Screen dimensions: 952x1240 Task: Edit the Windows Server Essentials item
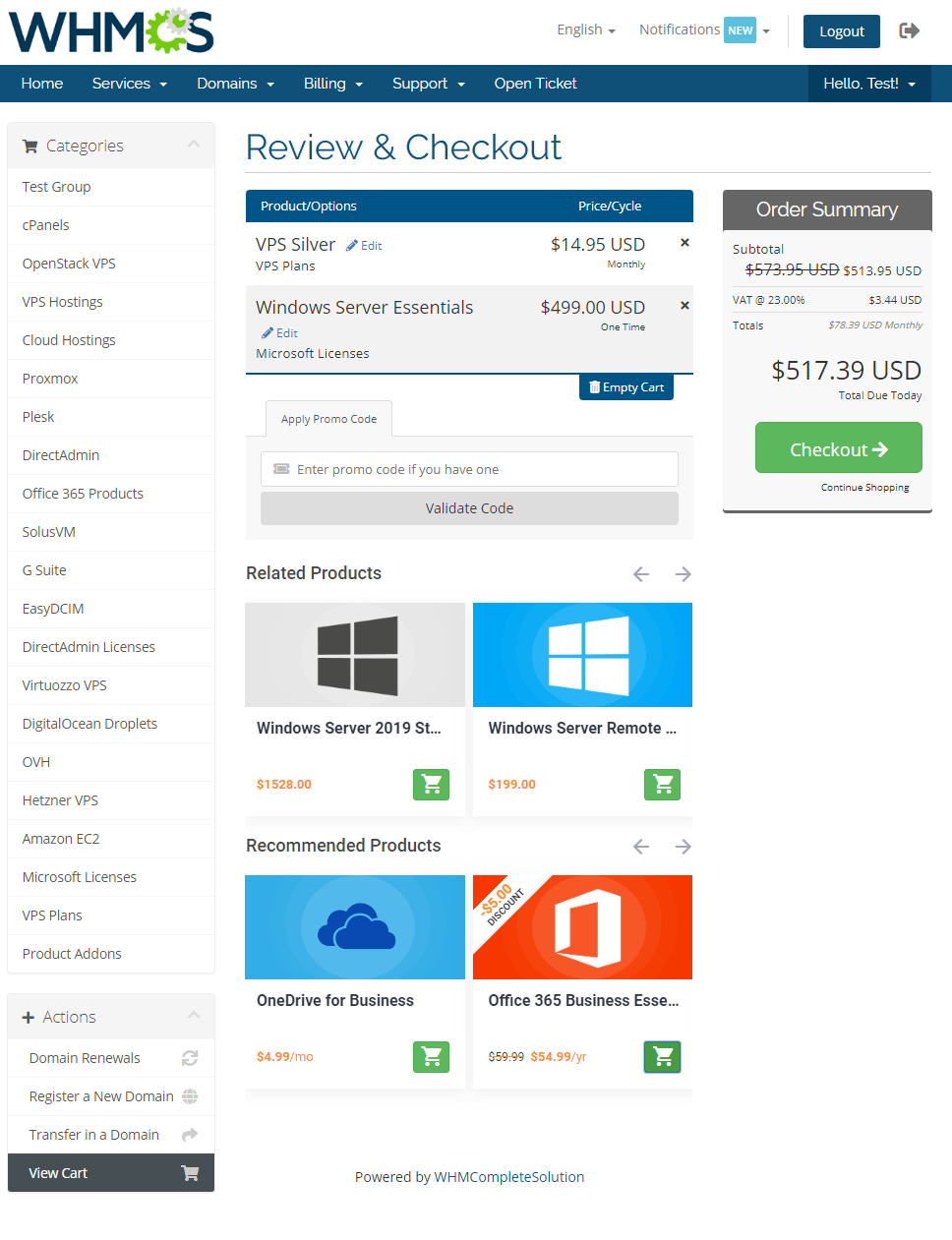coord(279,333)
